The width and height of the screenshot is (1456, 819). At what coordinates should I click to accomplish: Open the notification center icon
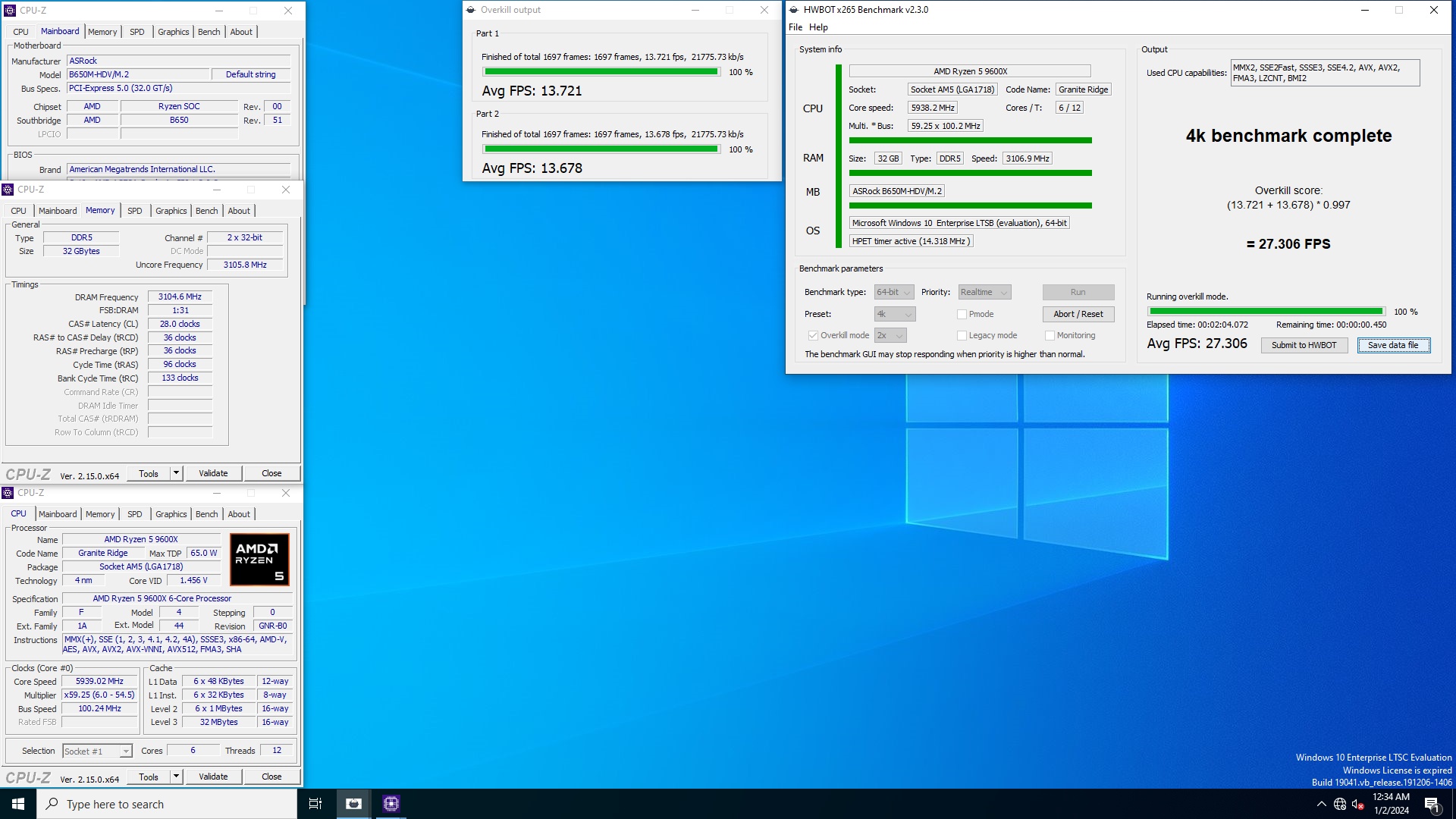coord(1432,804)
